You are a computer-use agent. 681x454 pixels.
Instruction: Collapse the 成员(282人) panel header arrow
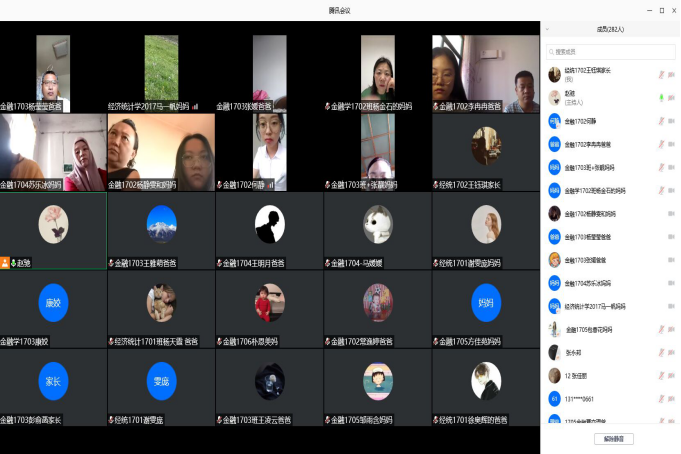(x=548, y=29)
